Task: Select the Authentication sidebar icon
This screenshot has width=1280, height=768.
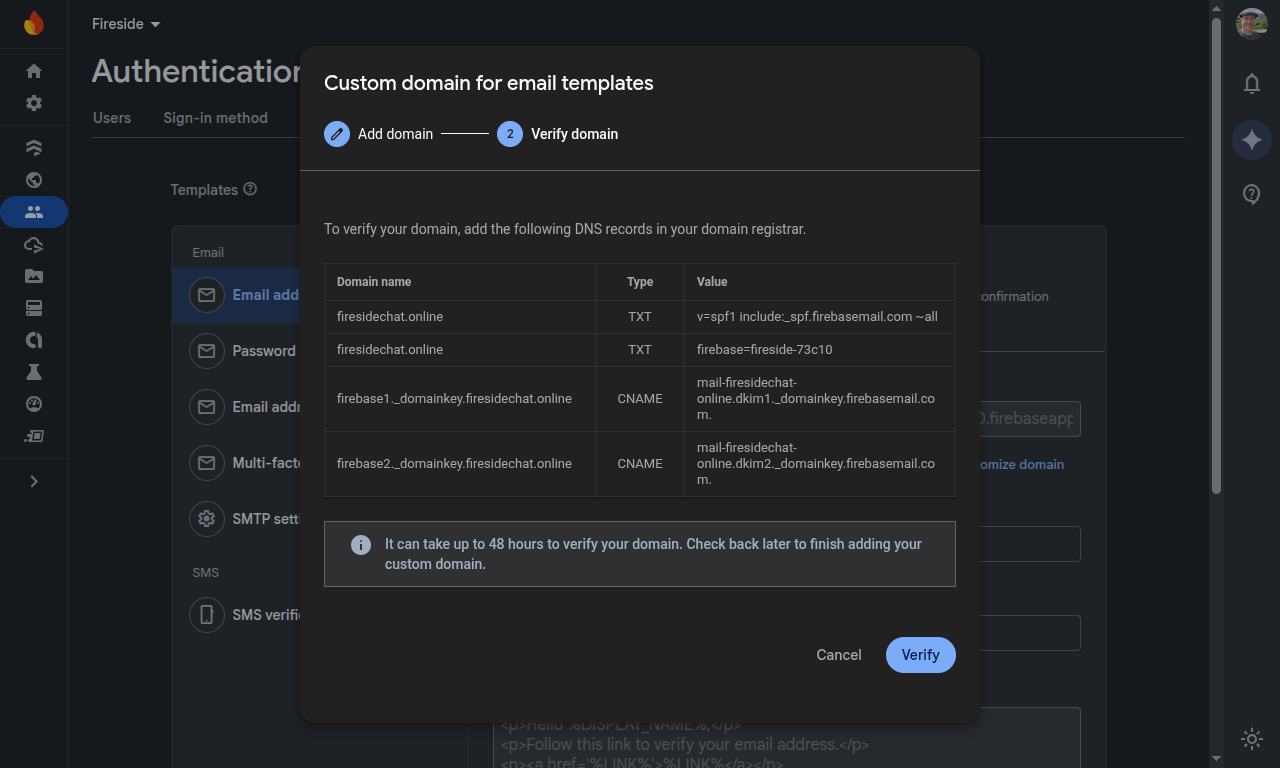Action: (33, 212)
